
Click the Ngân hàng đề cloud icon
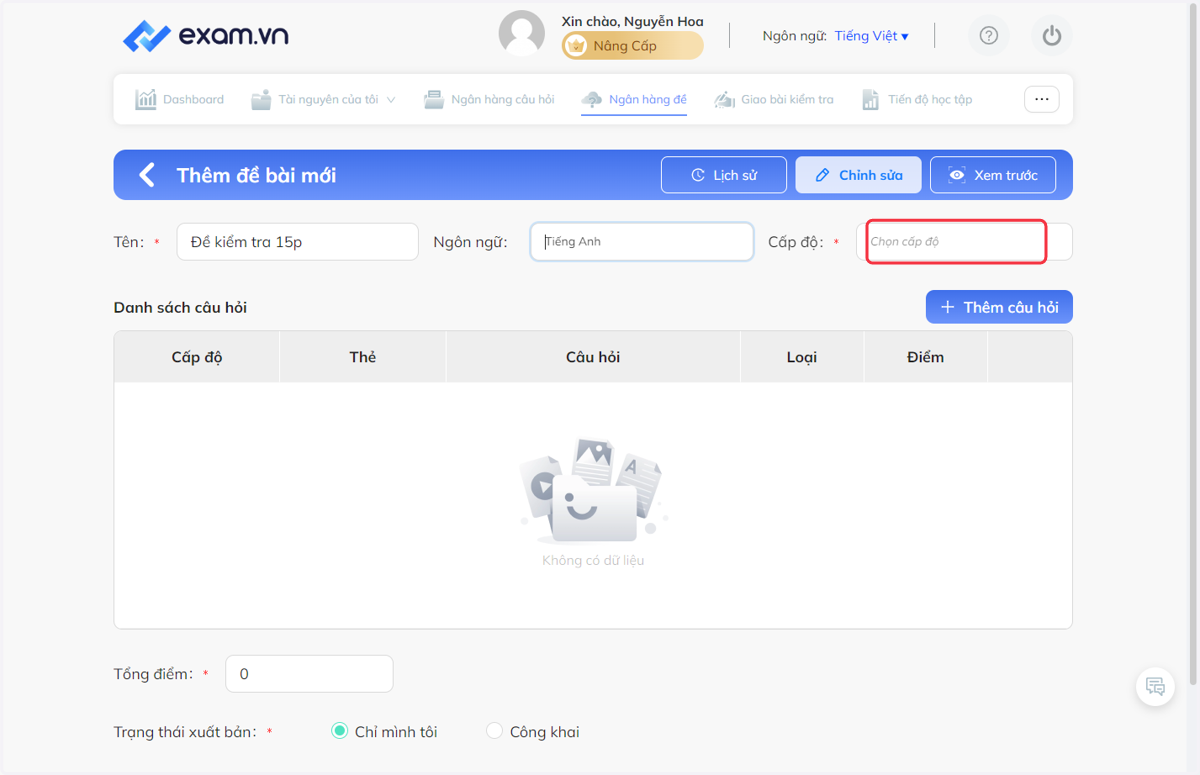point(592,99)
